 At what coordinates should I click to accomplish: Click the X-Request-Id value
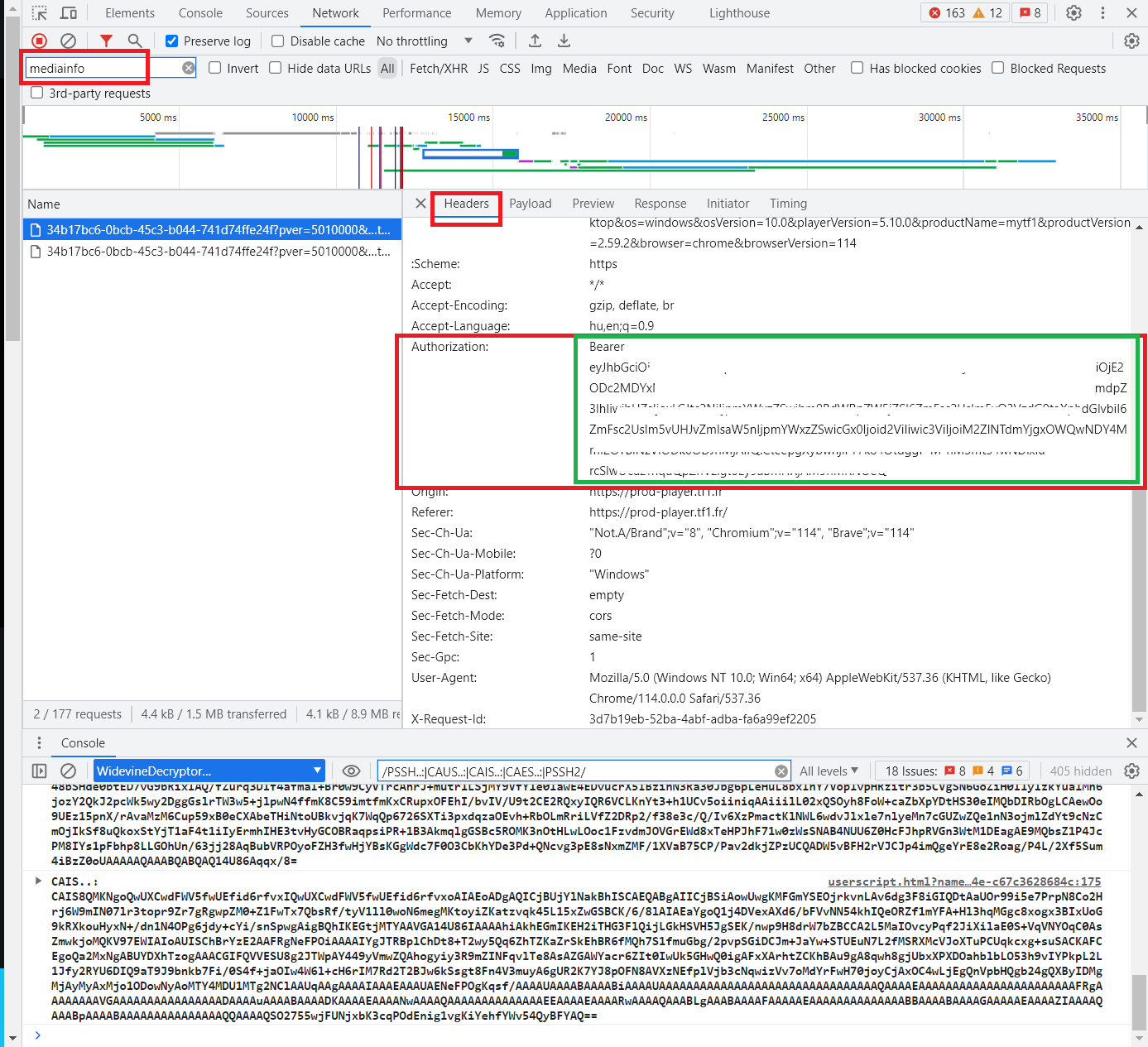tap(703, 719)
